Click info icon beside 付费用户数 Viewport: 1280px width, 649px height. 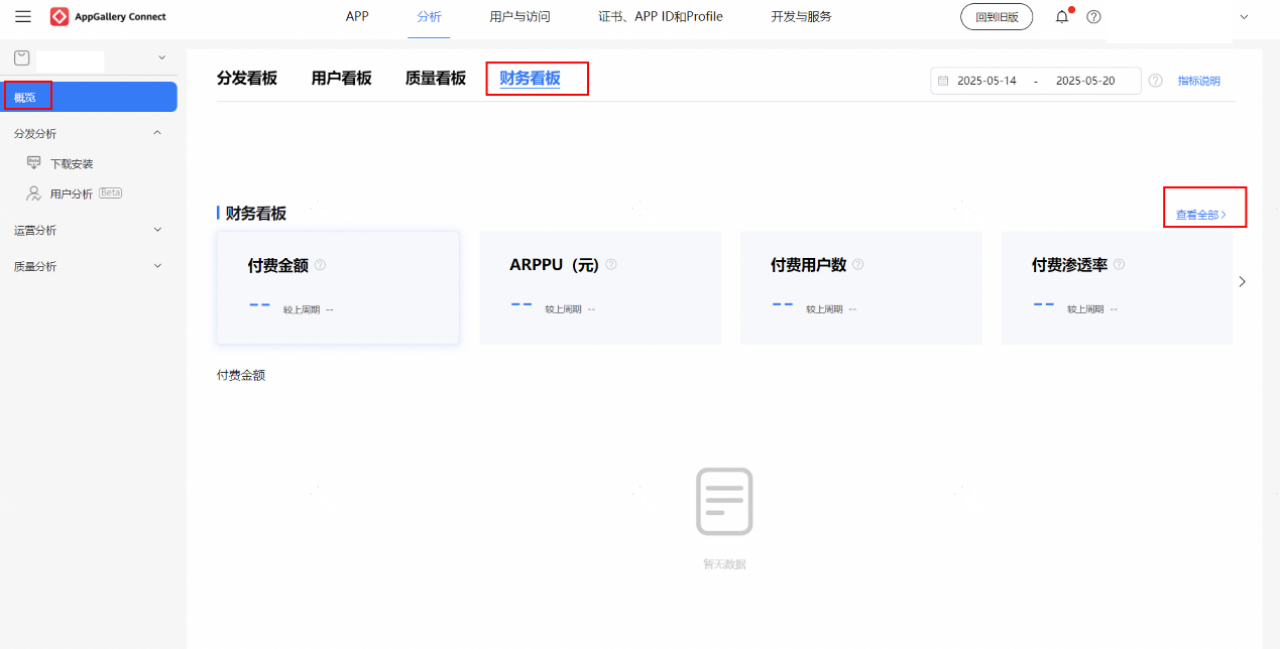858,265
